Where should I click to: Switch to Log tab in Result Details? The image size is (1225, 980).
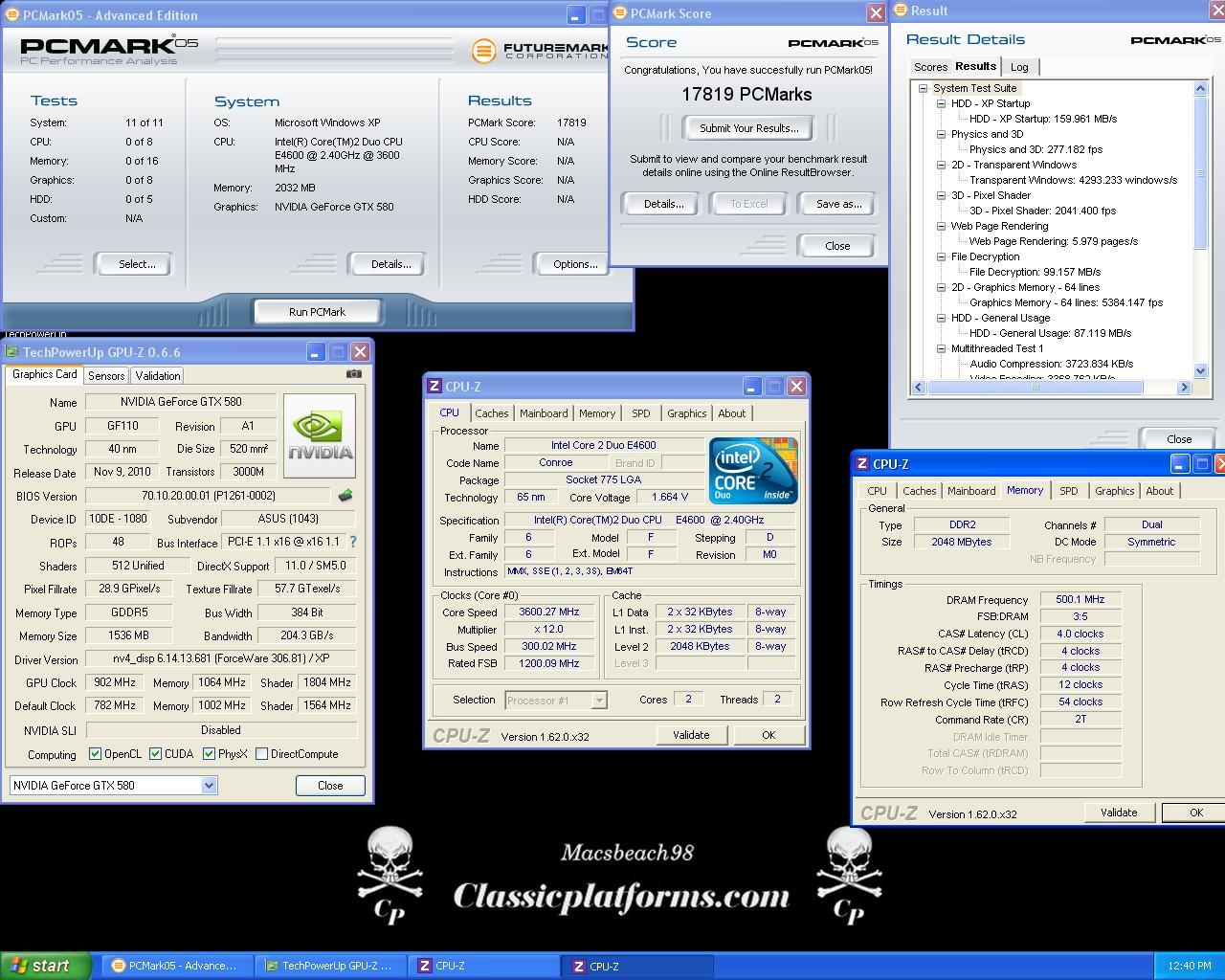click(1020, 67)
